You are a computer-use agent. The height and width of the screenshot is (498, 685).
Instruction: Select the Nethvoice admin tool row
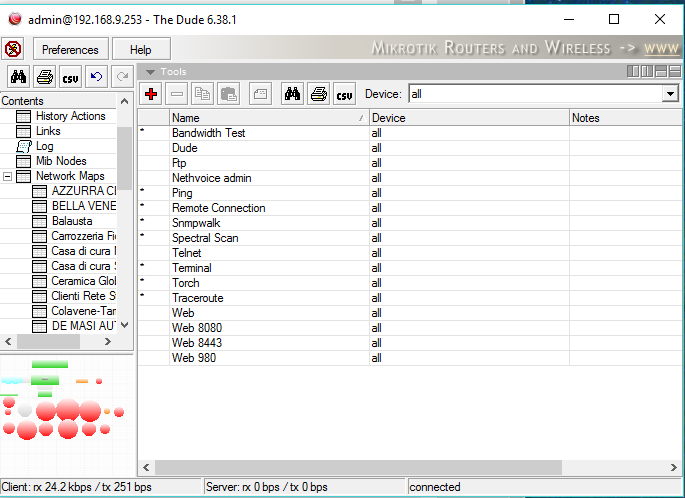click(x=410, y=178)
